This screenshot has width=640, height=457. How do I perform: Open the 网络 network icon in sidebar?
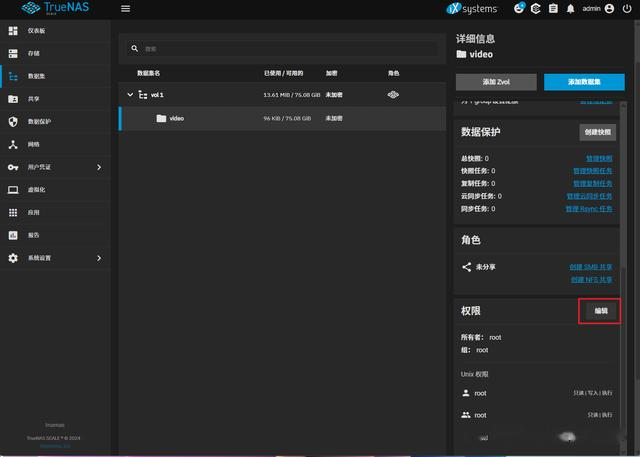tap(13, 144)
